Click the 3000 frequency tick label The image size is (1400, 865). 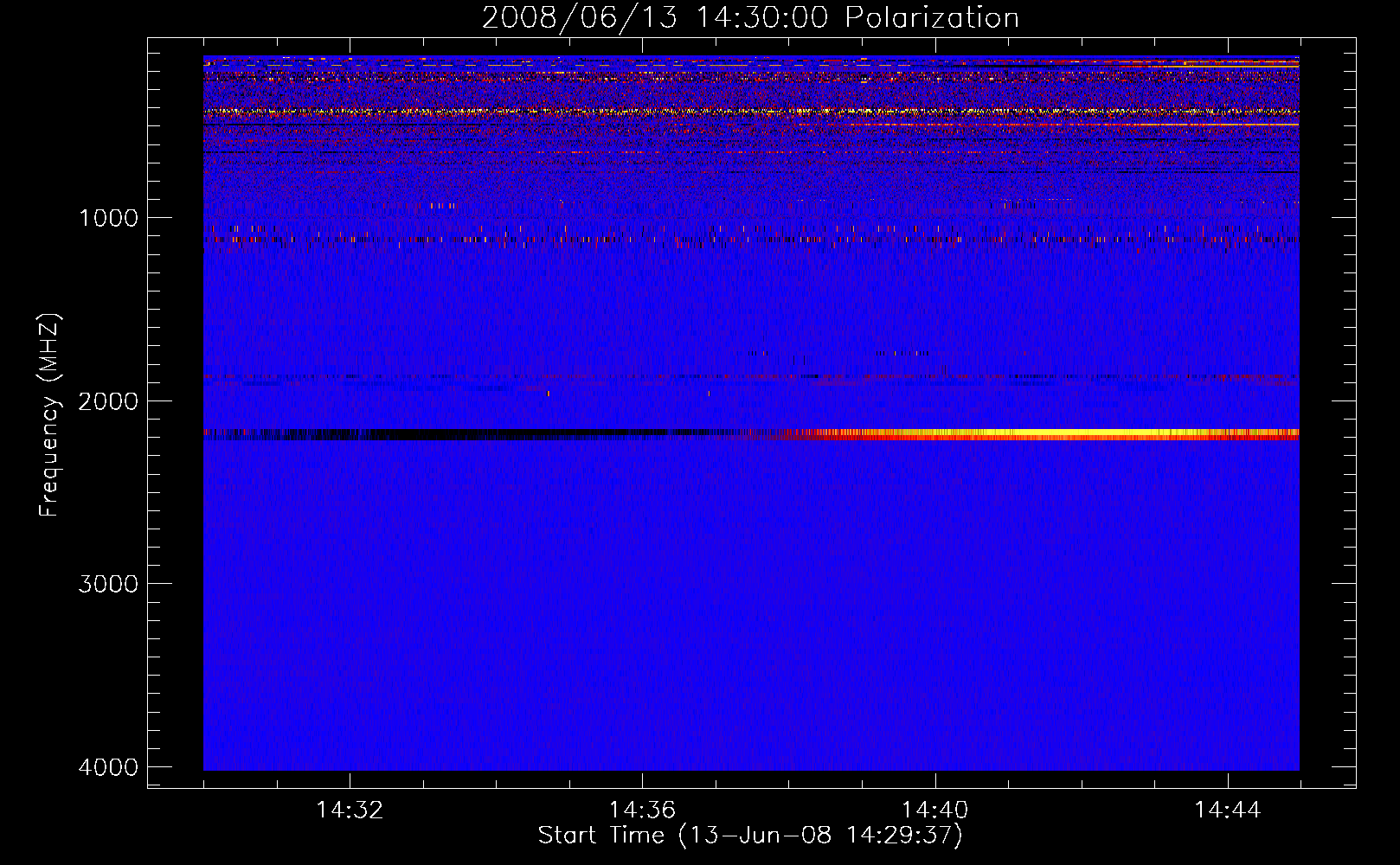[108, 584]
